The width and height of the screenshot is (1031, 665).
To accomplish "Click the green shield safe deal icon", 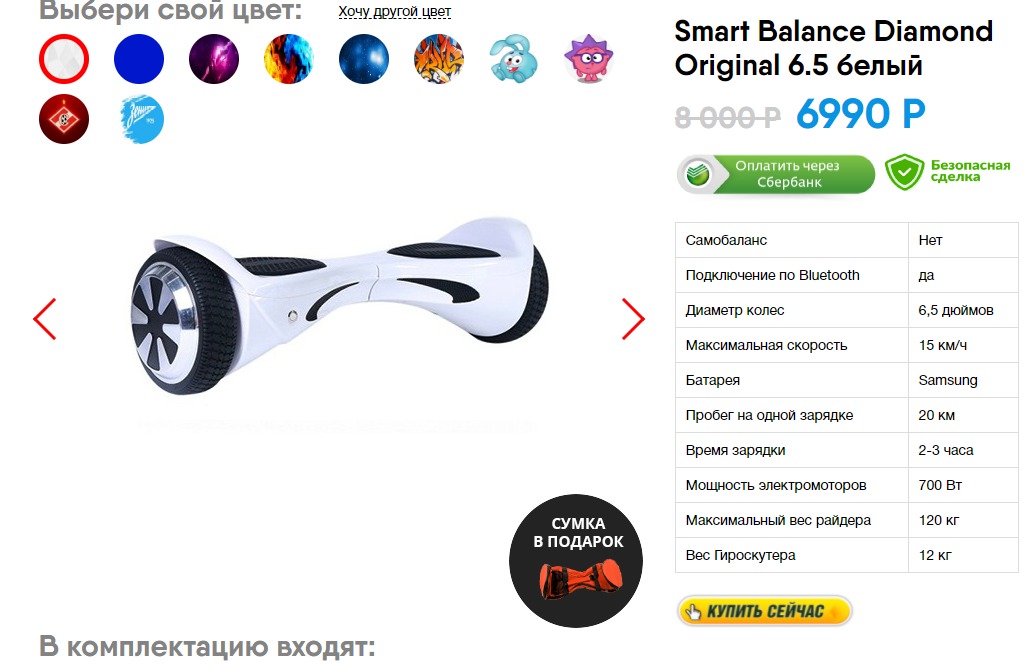I will click(x=904, y=172).
